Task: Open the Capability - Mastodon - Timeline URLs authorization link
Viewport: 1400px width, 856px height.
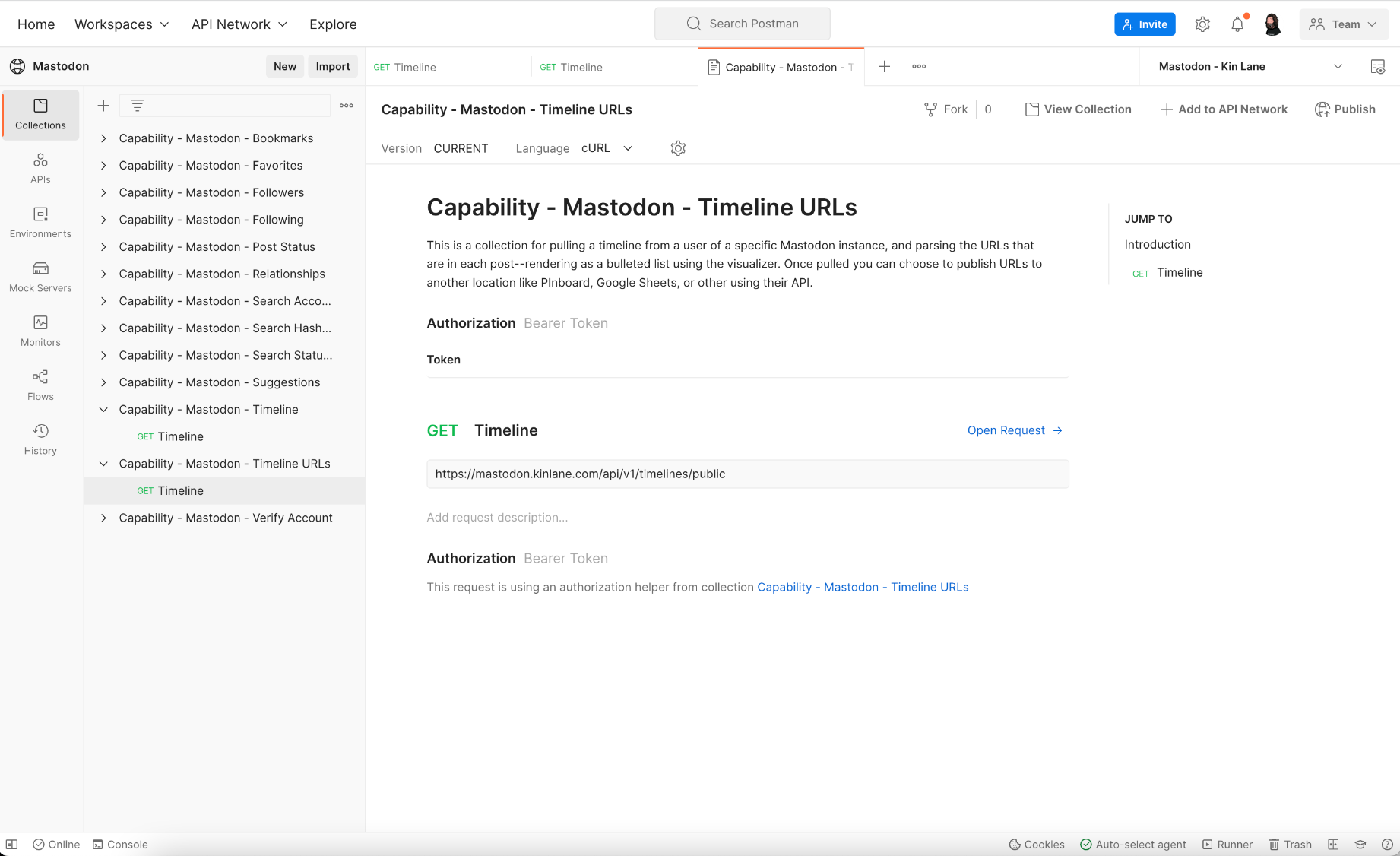Action: [863, 588]
